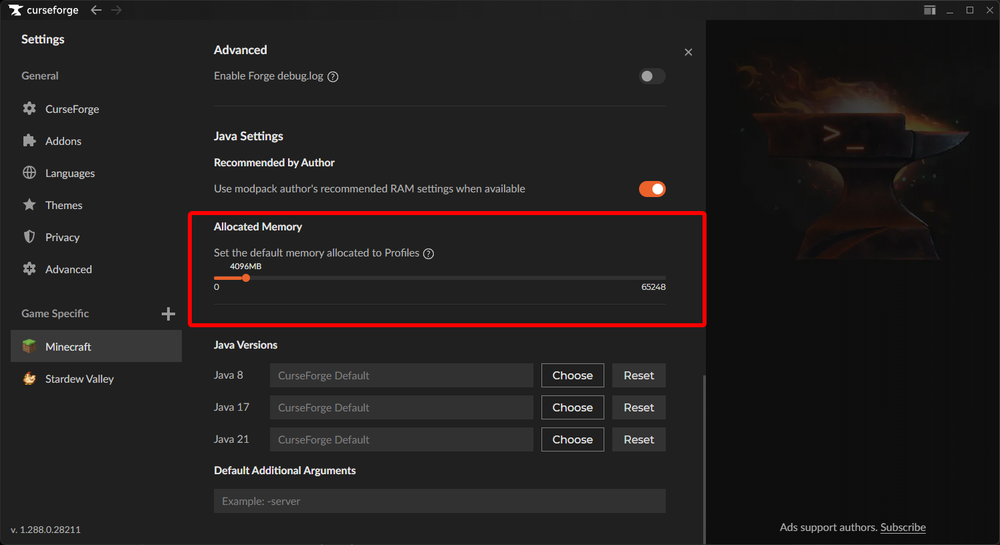Click the Privacy shield icon
The image size is (1000, 545).
29,236
